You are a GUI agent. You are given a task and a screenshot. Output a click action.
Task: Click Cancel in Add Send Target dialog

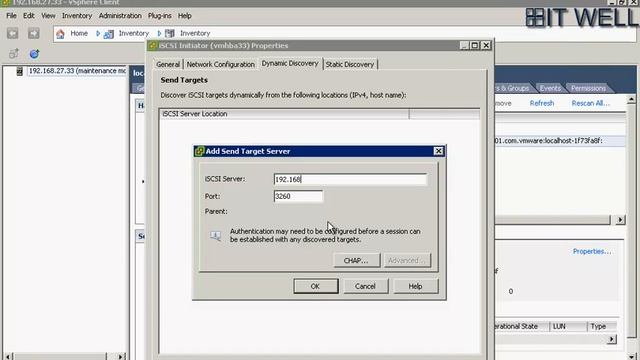tap(365, 286)
